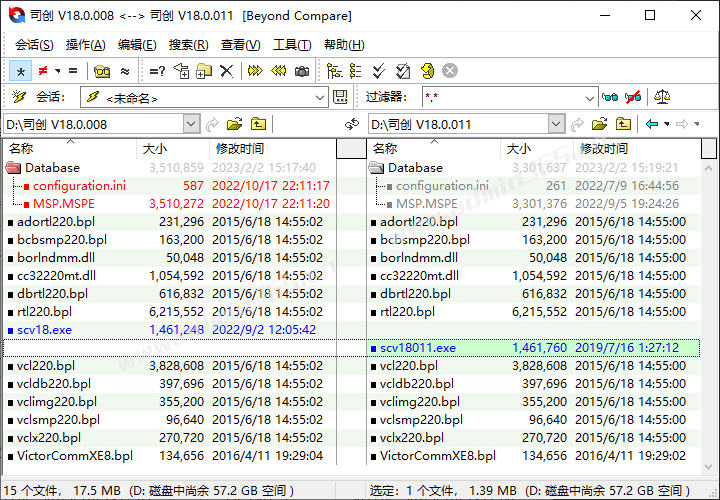Select rtl220.bpl in left pane
The image size is (720, 500).
coord(44,312)
